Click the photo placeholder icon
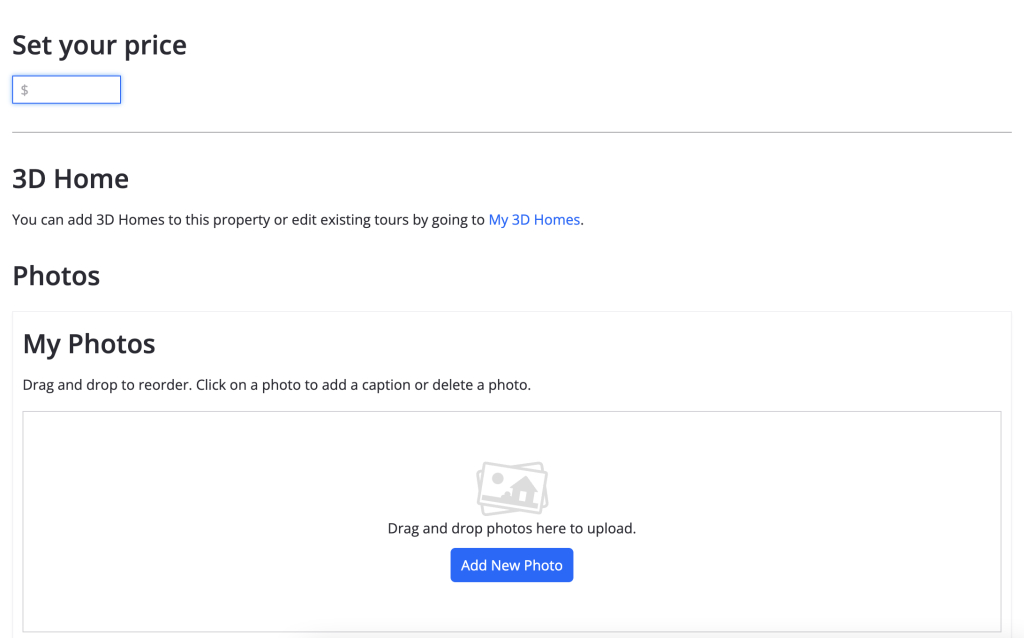Viewport: 1024px width, 638px height. point(512,488)
